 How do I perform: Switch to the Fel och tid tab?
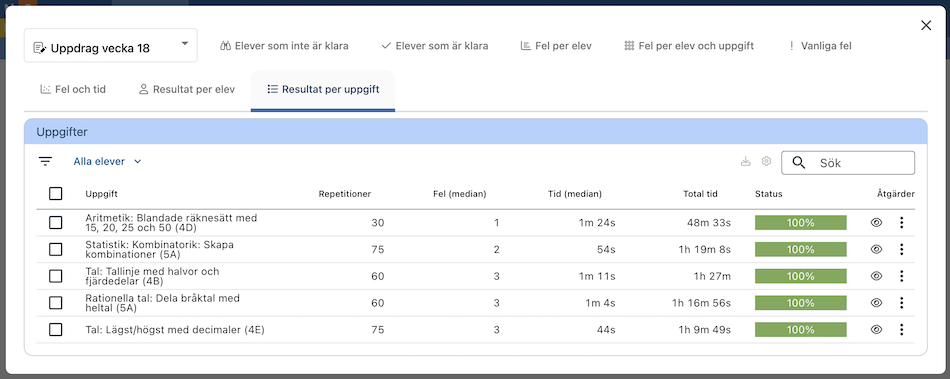(73, 90)
